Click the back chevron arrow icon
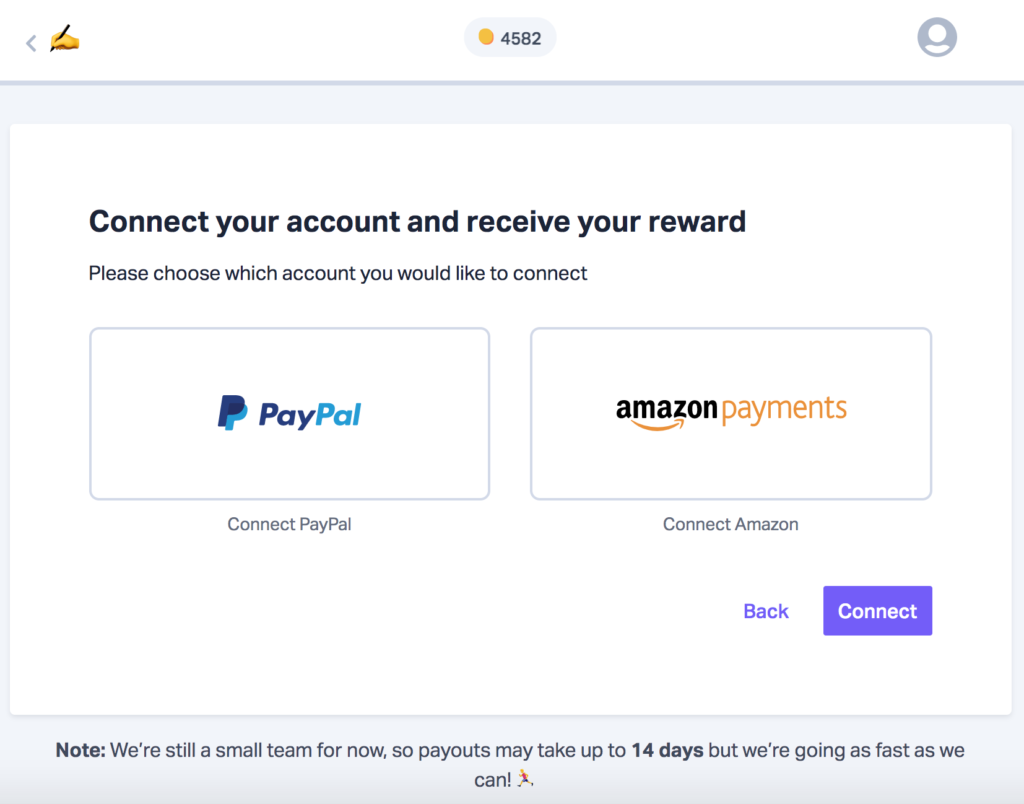This screenshot has height=804, width=1024. [31, 43]
